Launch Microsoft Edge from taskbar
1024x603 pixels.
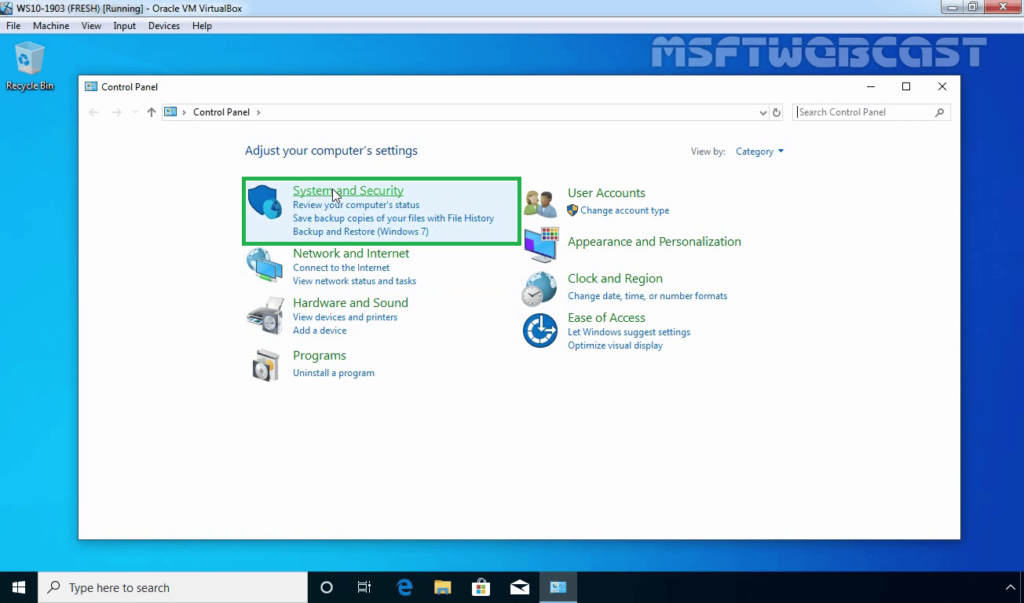(404, 587)
